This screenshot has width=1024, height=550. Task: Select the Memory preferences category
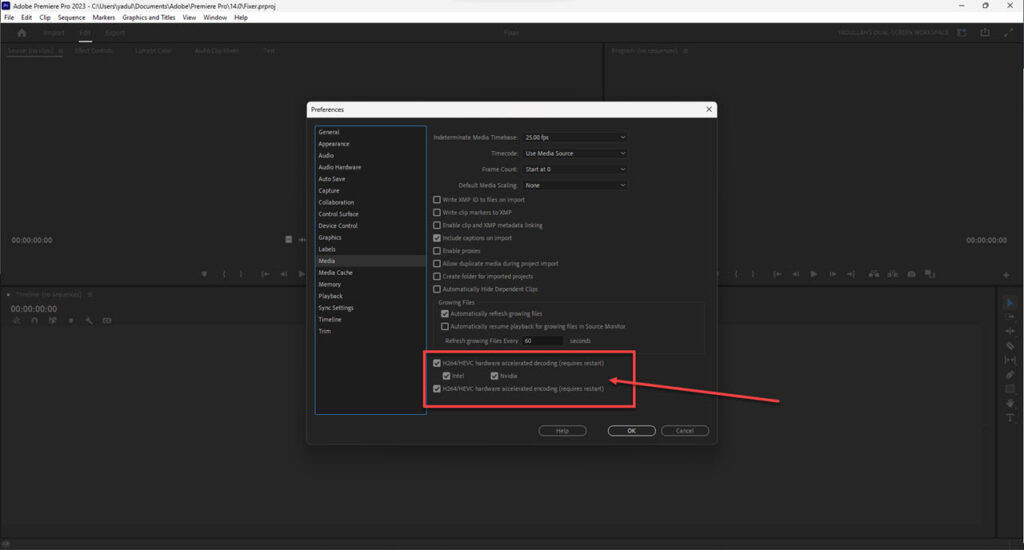point(330,284)
